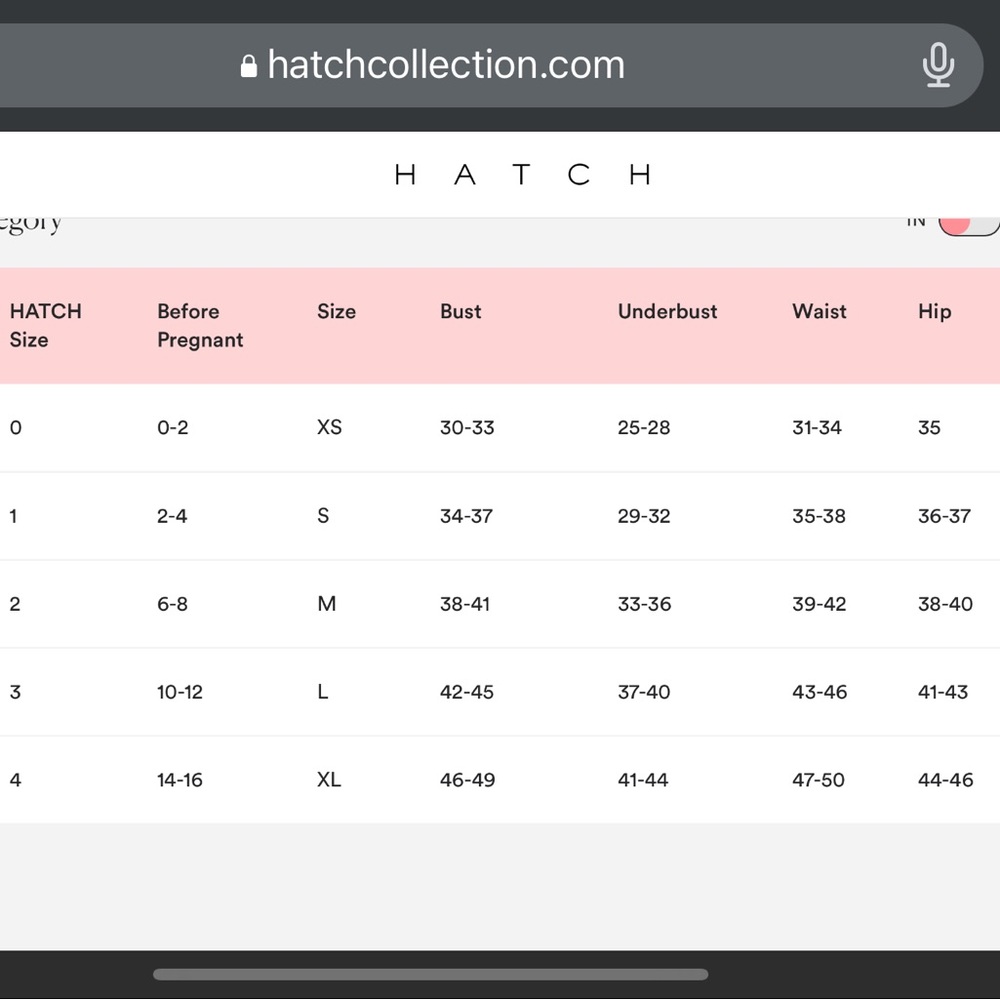1000x1000 pixels.
Task: Select before pregnant value 14-16
Action: coord(180,779)
